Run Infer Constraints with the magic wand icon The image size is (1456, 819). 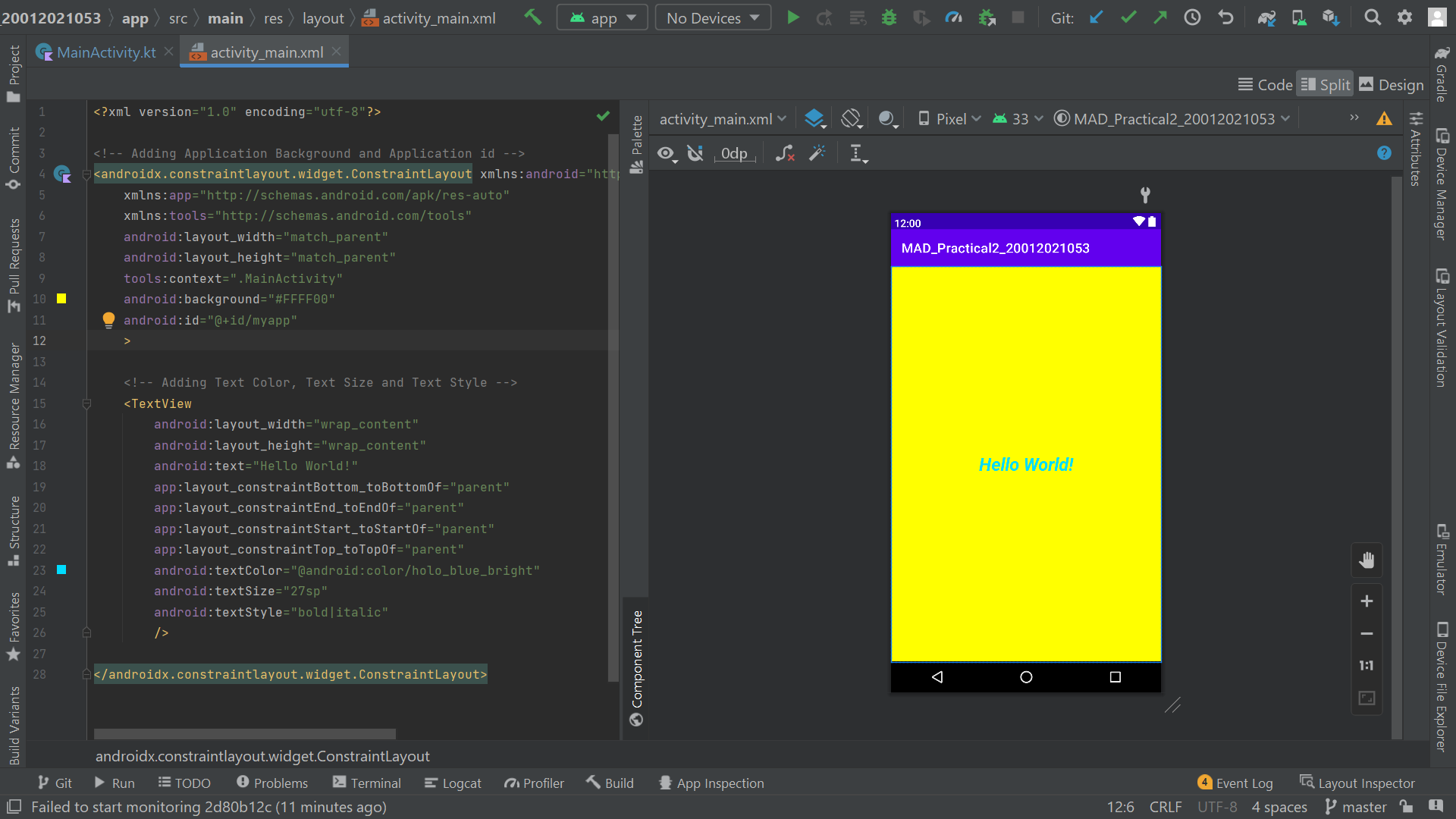coord(817,153)
